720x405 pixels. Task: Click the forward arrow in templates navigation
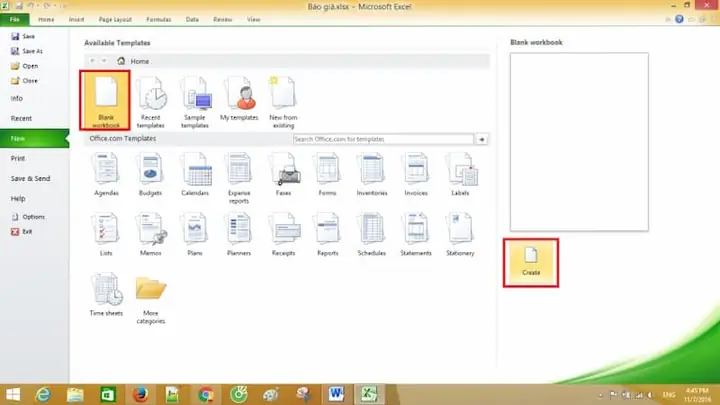[104, 61]
